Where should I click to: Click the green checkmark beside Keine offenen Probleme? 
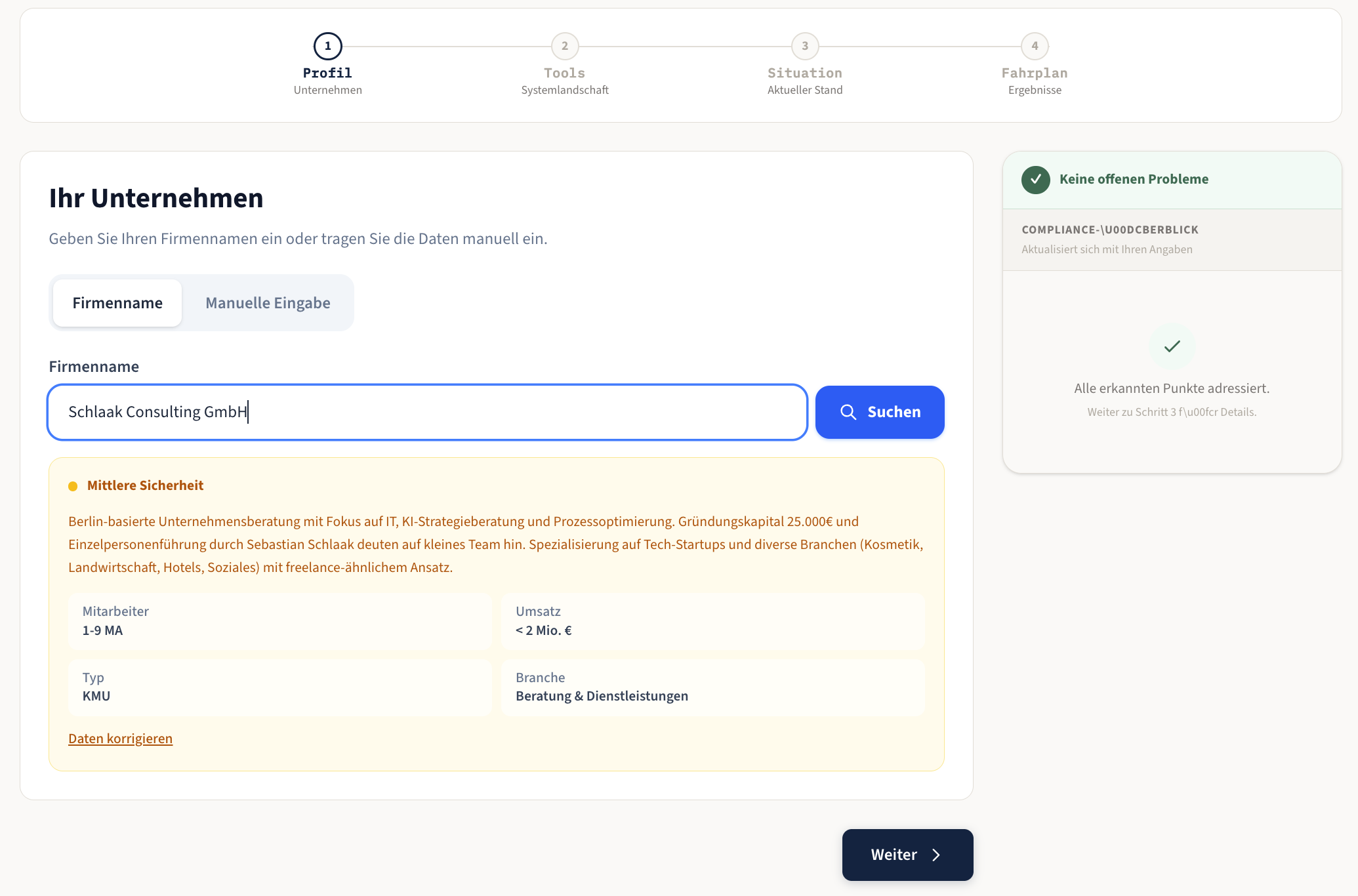(x=1035, y=180)
